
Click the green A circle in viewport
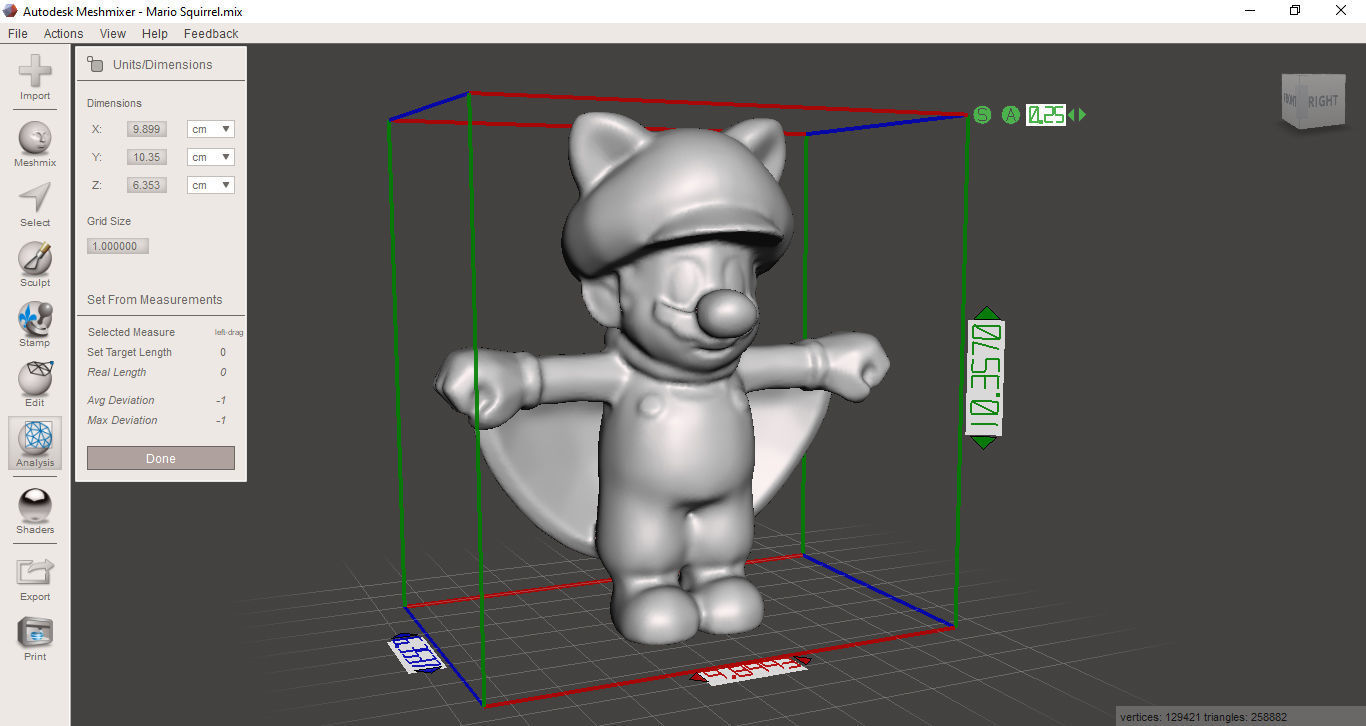(x=1011, y=115)
